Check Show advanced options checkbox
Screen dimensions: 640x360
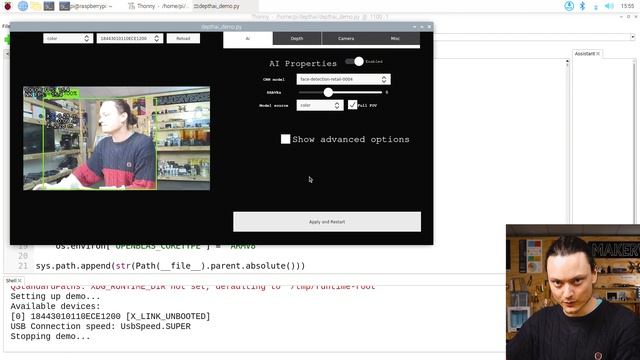(x=285, y=139)
